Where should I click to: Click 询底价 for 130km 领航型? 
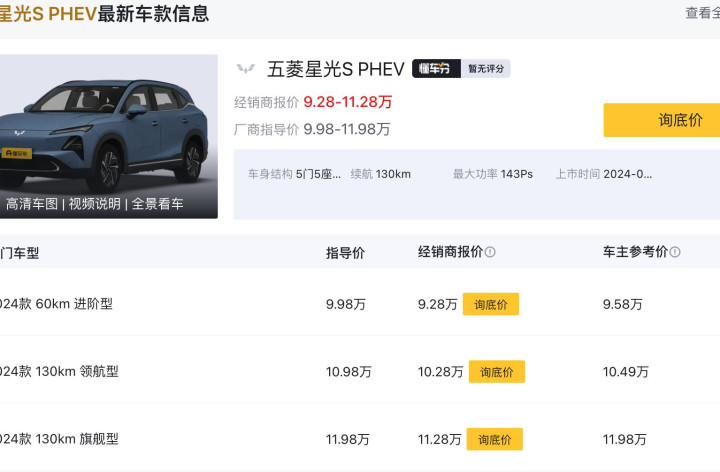[497, 371]
